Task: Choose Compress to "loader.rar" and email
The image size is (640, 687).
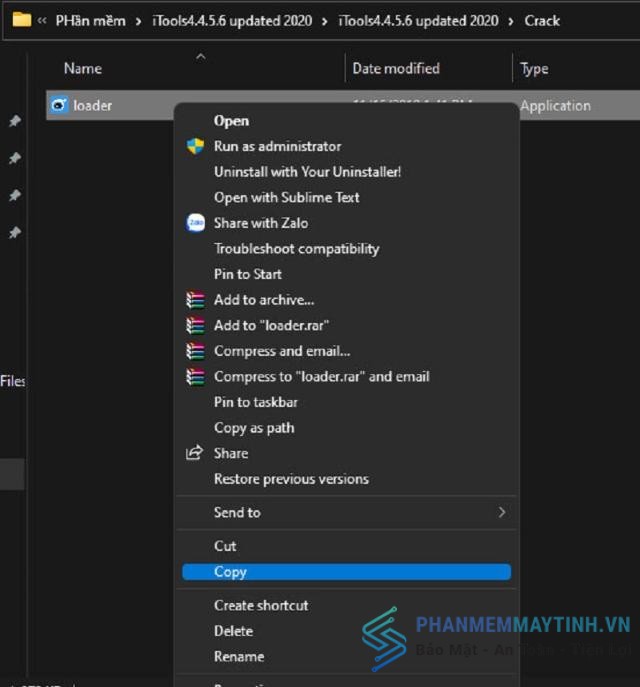Action: tap(322, 377)
